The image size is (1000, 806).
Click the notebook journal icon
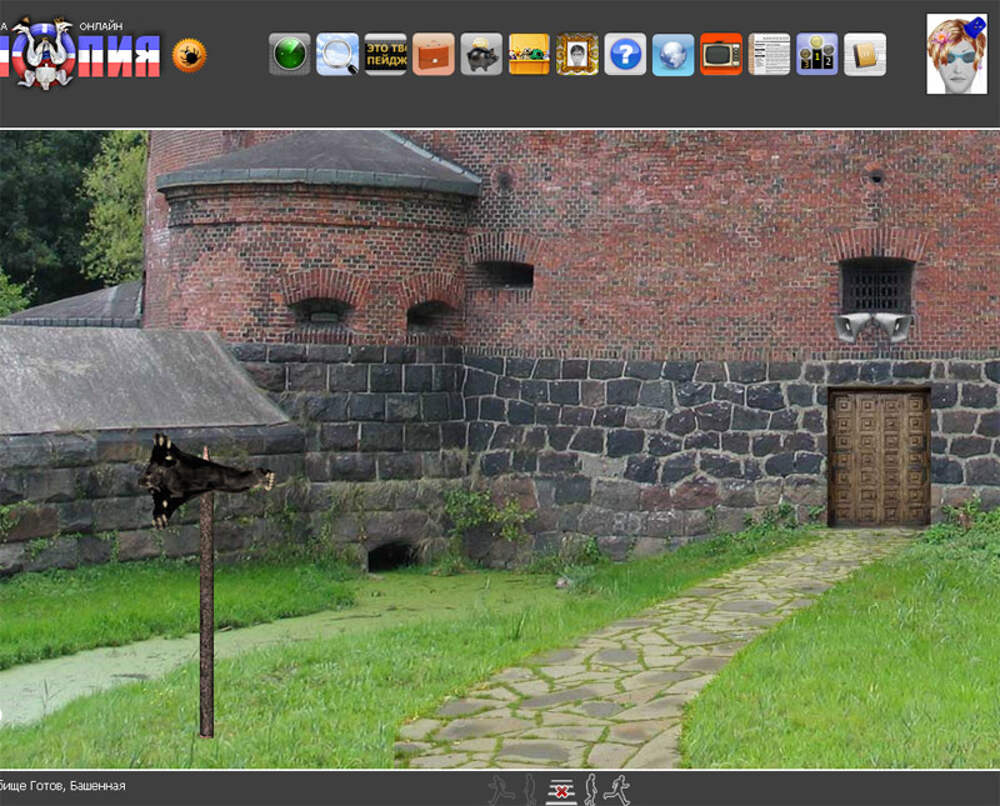click(x=865, y=54)
